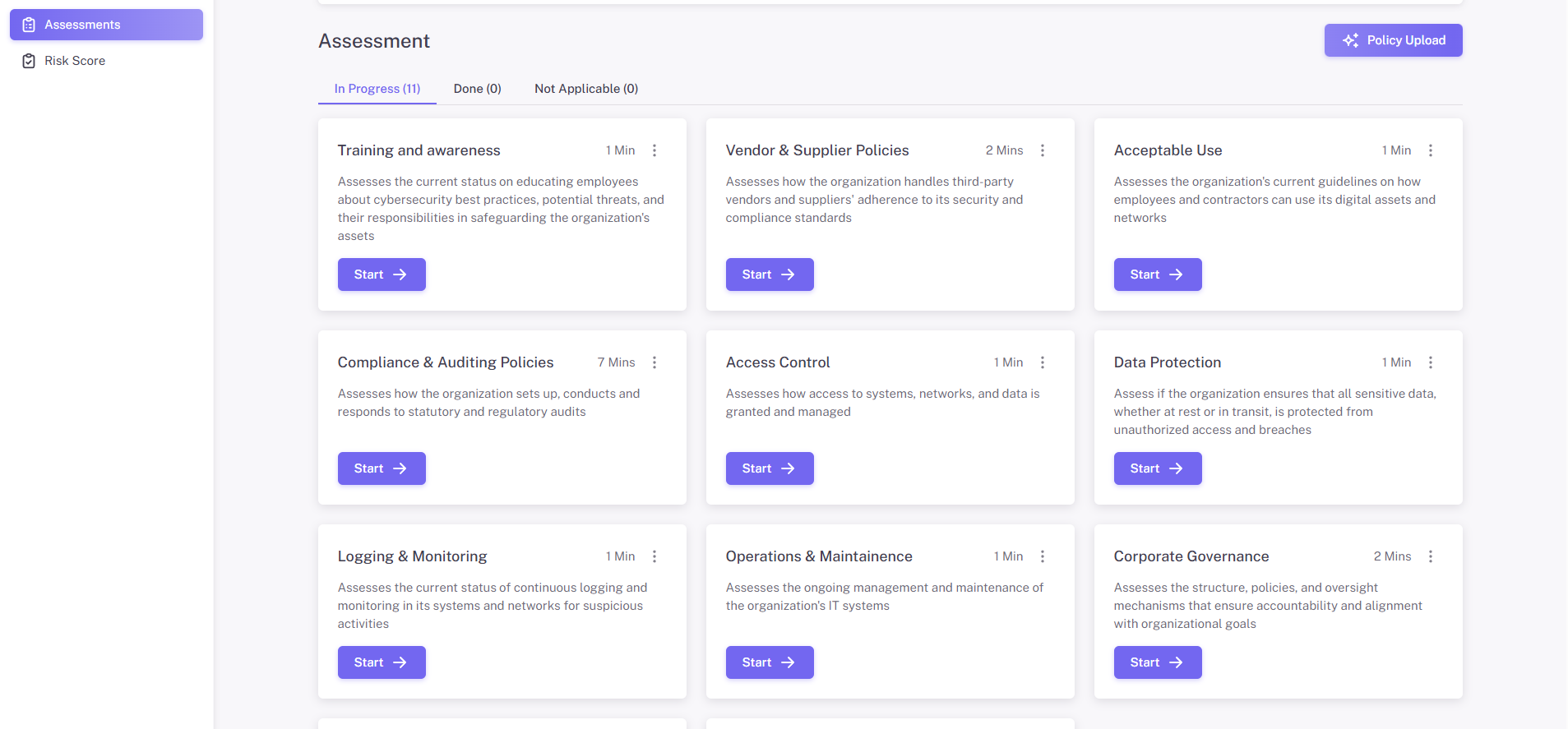Switch to the Not Applicable (0) tab
Image resolution: width=1568 pixels, height=729 pixels.
click(x=585, y=89)
